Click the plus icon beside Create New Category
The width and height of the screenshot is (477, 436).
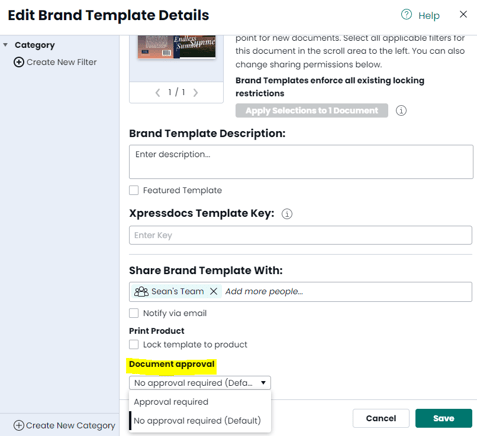pyautogui.click(x=19, y=425)
